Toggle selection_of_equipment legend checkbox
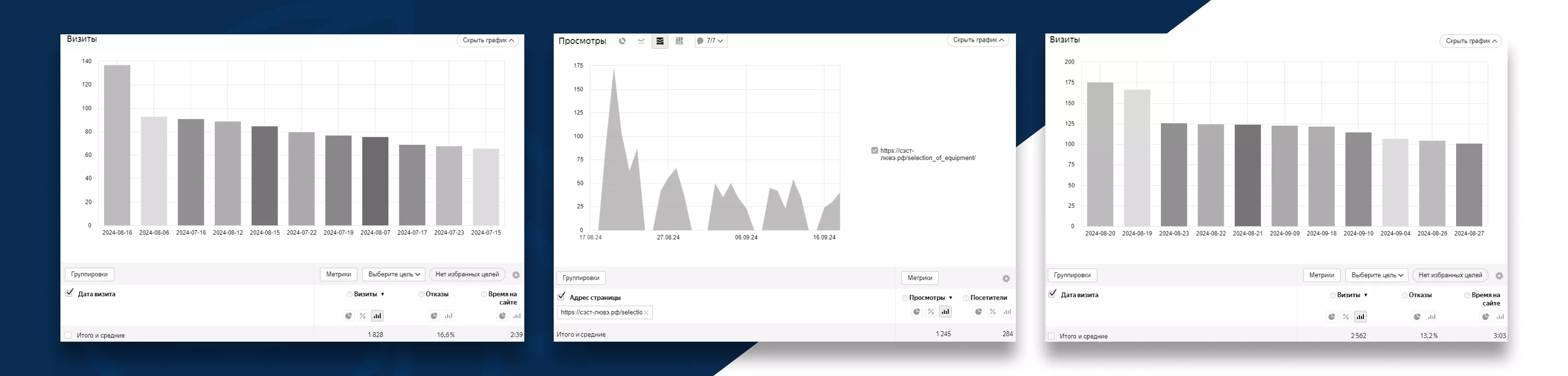The image size is (1568, 376). click(x=875, y=150)
